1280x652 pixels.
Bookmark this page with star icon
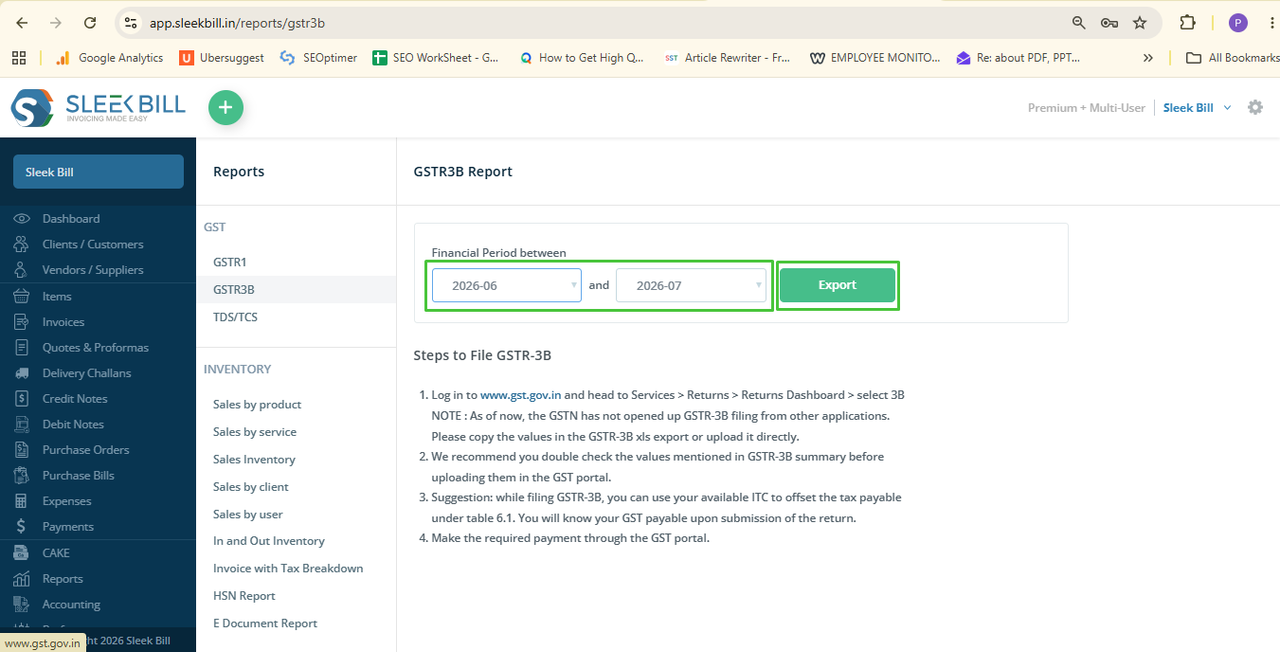1139,22
